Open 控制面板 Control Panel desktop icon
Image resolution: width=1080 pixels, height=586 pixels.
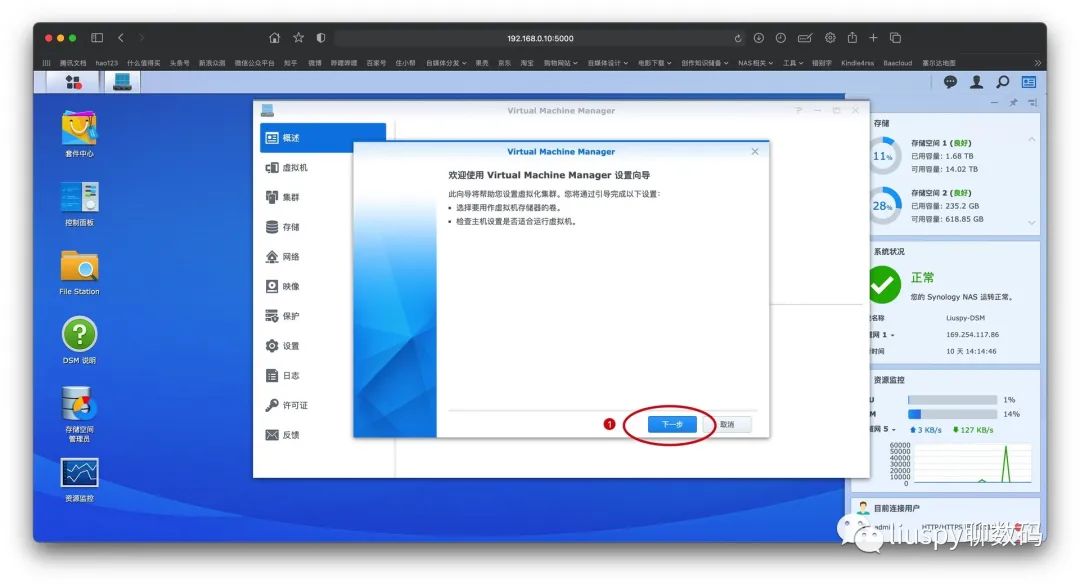[x=79, y=203]
